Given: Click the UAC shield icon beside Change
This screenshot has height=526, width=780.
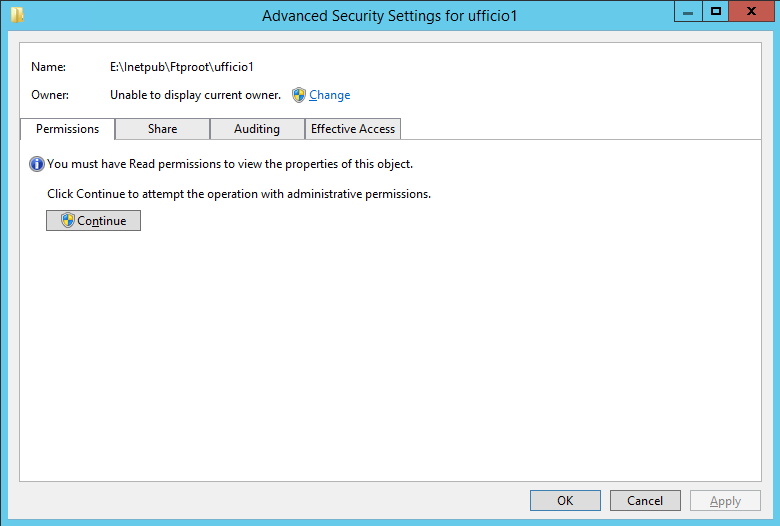Looking at the screenshot, I should click(x=298, y=95).
